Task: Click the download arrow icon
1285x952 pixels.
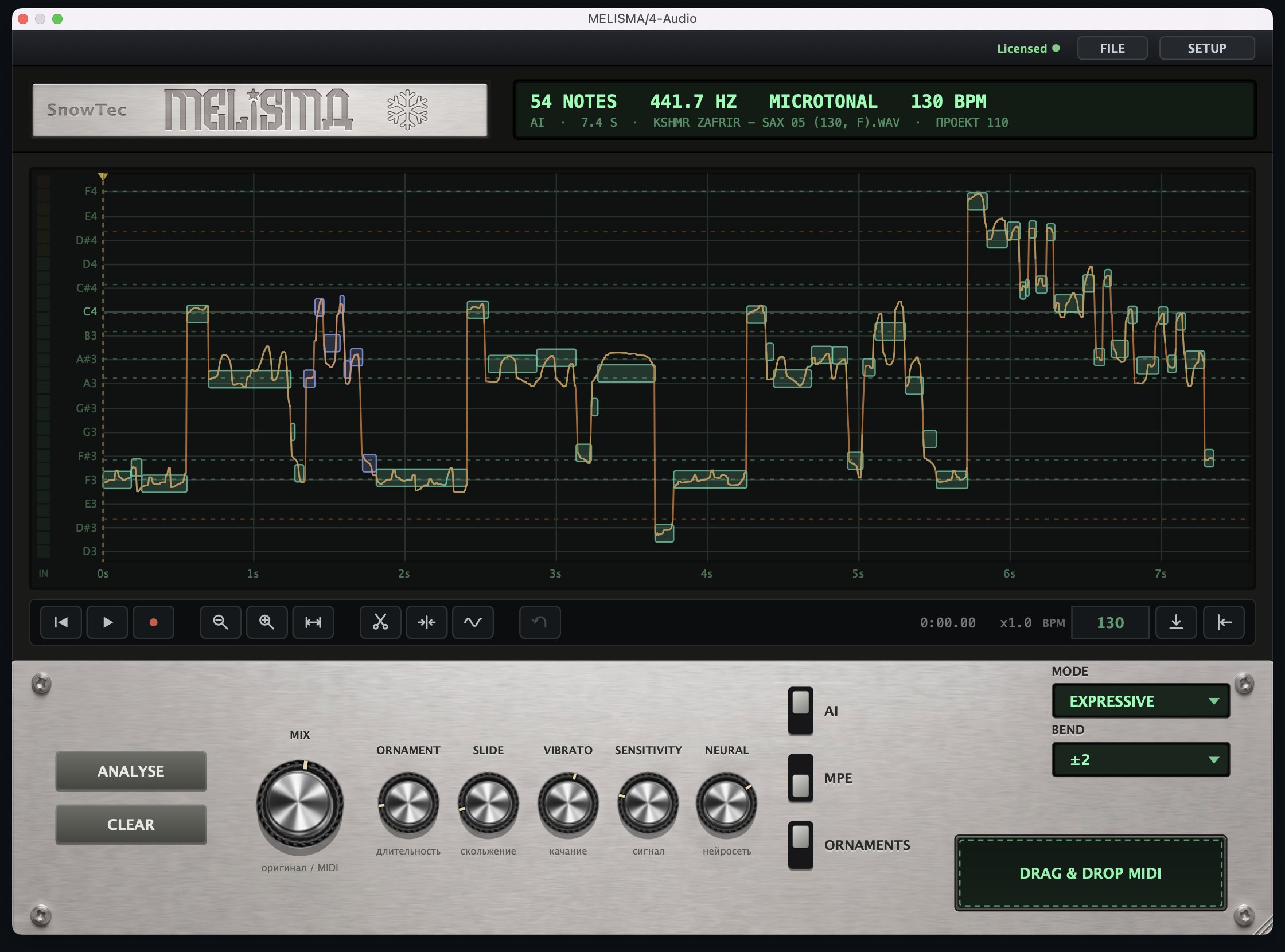Action: (1176, 622)
